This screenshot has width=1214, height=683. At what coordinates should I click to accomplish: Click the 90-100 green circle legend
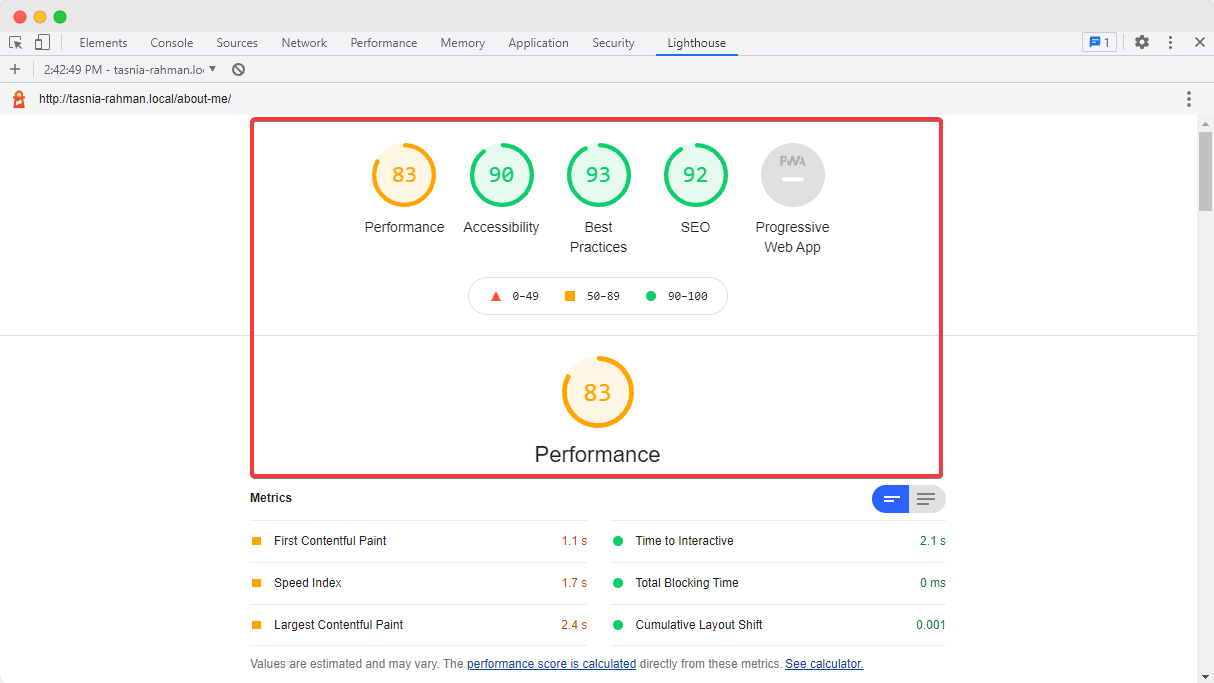(x=676, y=296)
